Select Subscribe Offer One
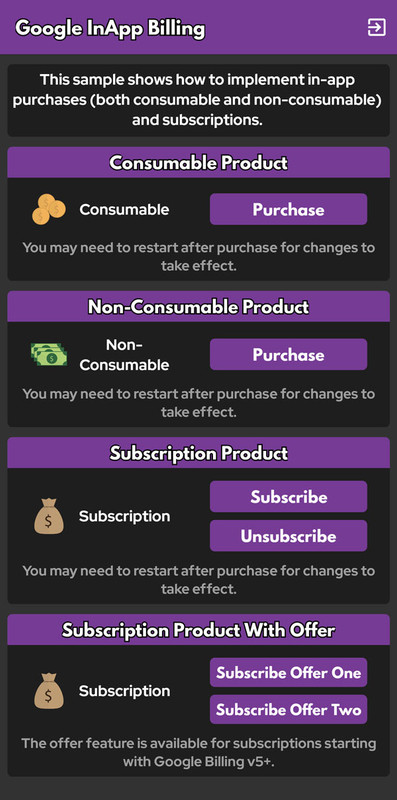The height and width of the screenshot is (800, 397). pyautogui.click(x=288, y=672)
